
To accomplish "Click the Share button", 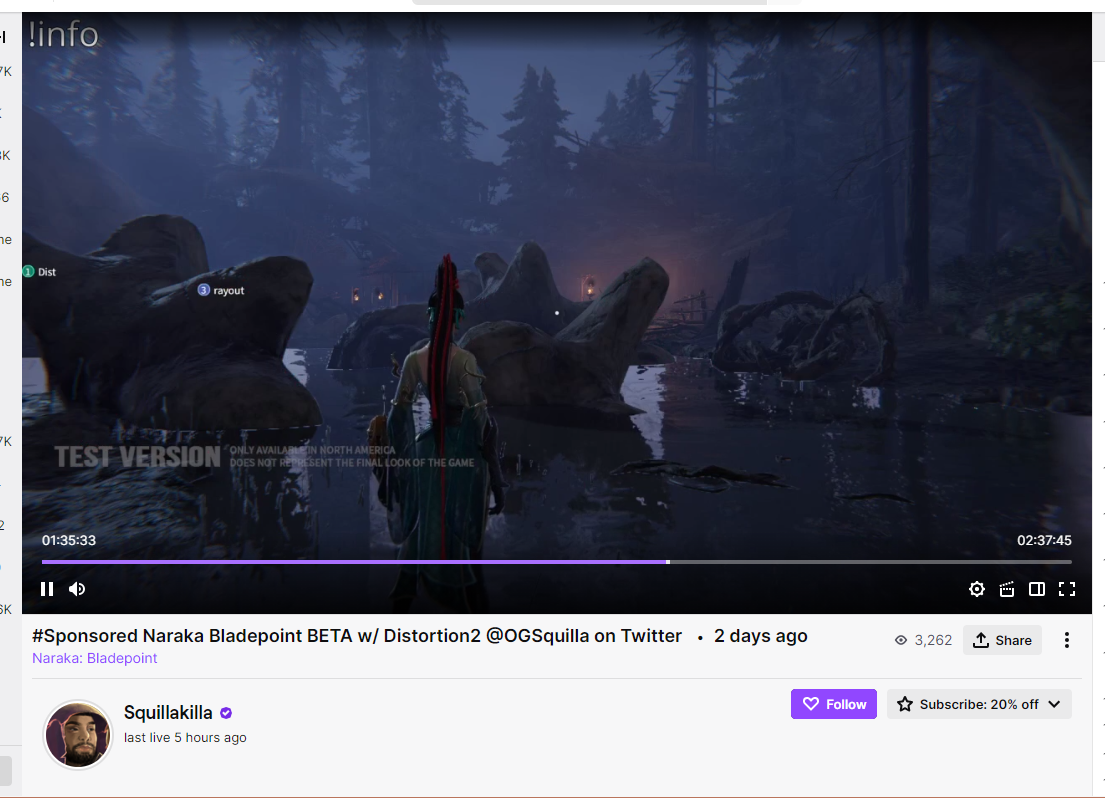I will 1002,640.
